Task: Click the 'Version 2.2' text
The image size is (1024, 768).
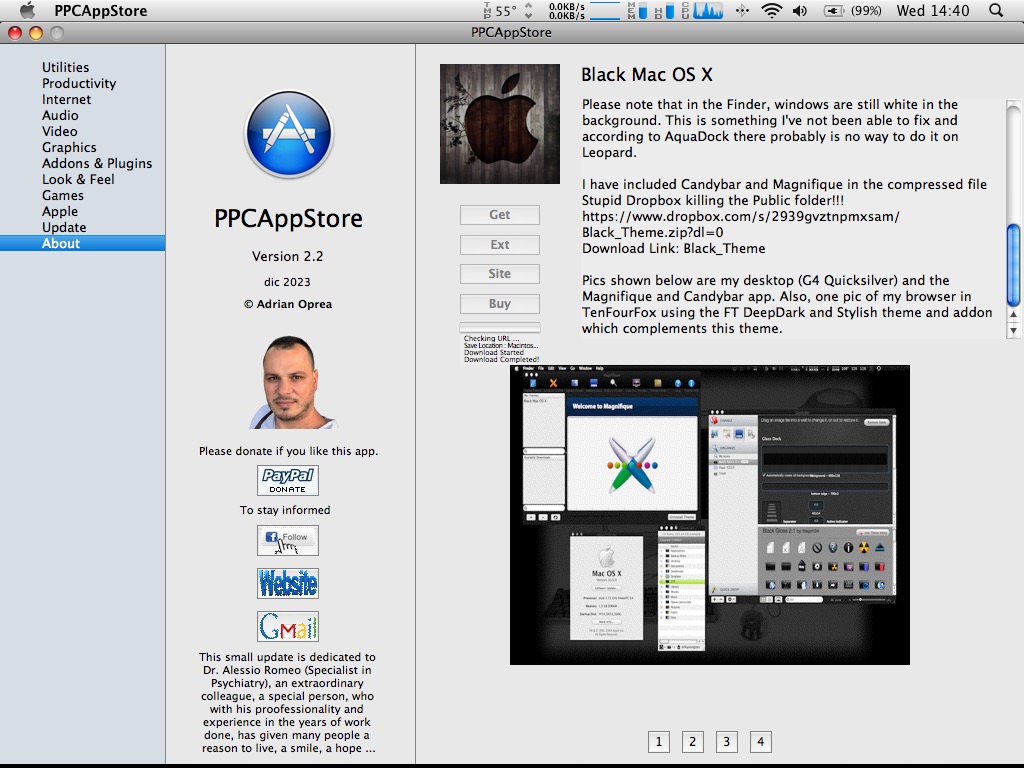Action: pyautogui.click(x=287, y=257)
